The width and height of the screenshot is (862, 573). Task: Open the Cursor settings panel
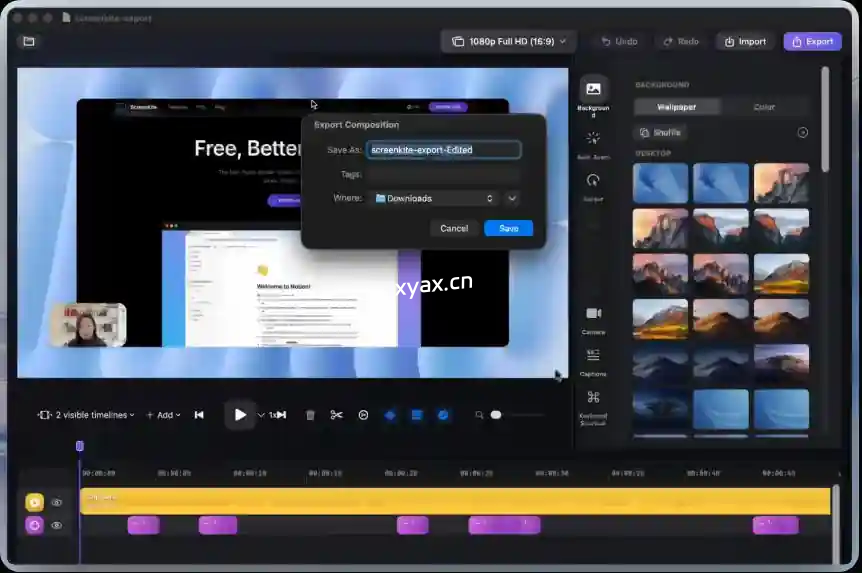pyautogui.click(x=593, y=185)
